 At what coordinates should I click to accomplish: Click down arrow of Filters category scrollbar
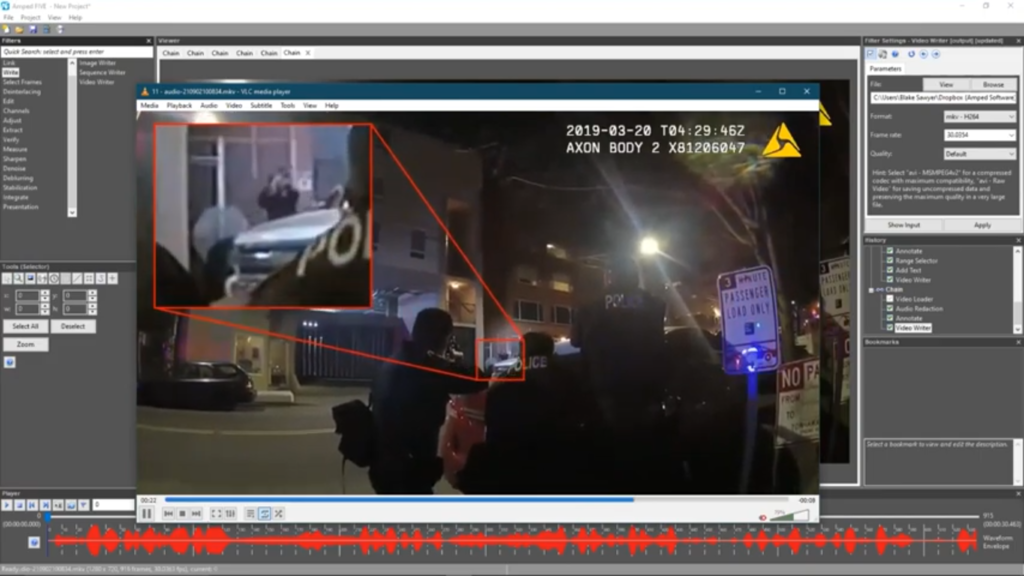point(72,212)
